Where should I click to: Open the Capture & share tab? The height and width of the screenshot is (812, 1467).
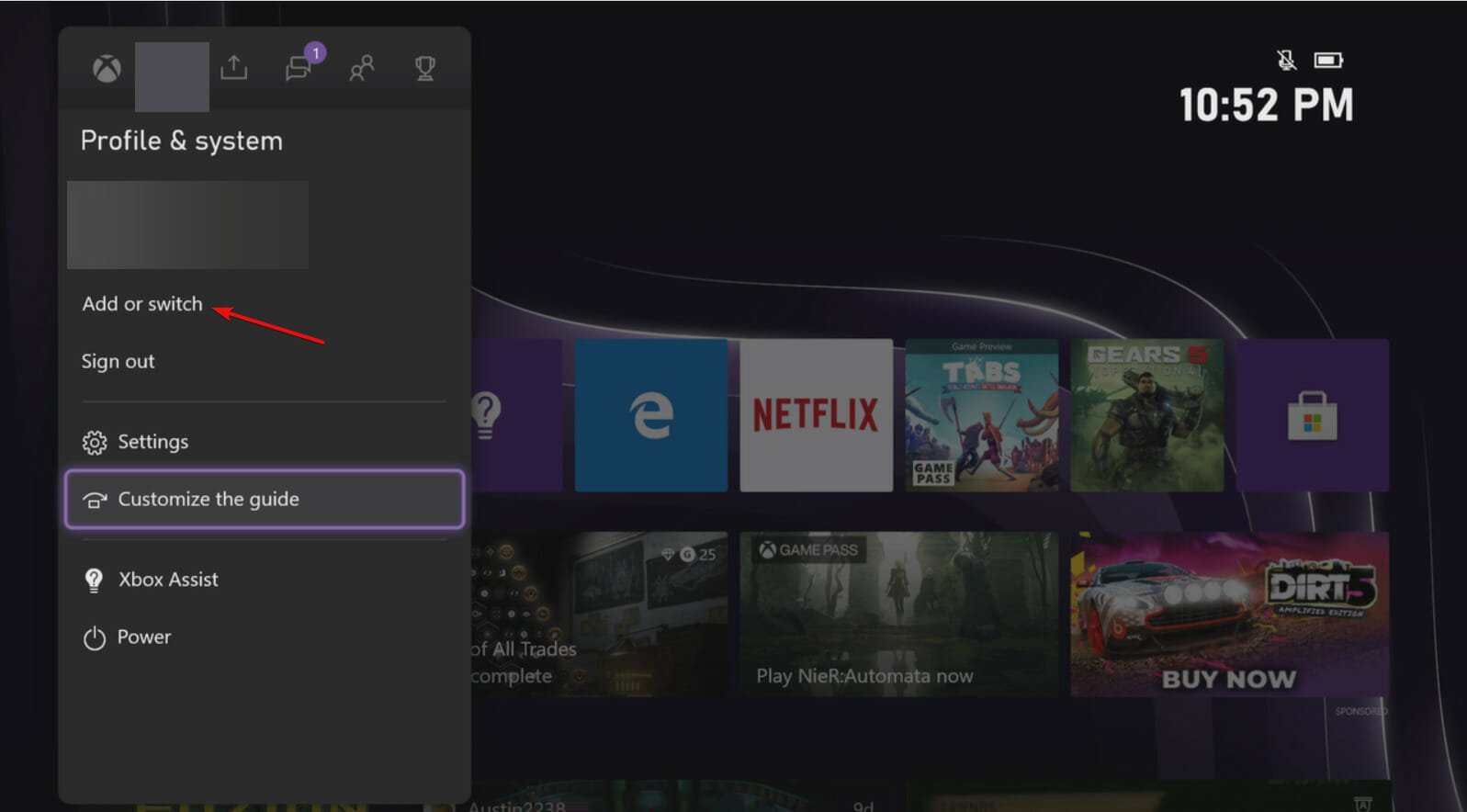[x=234, y=68]
